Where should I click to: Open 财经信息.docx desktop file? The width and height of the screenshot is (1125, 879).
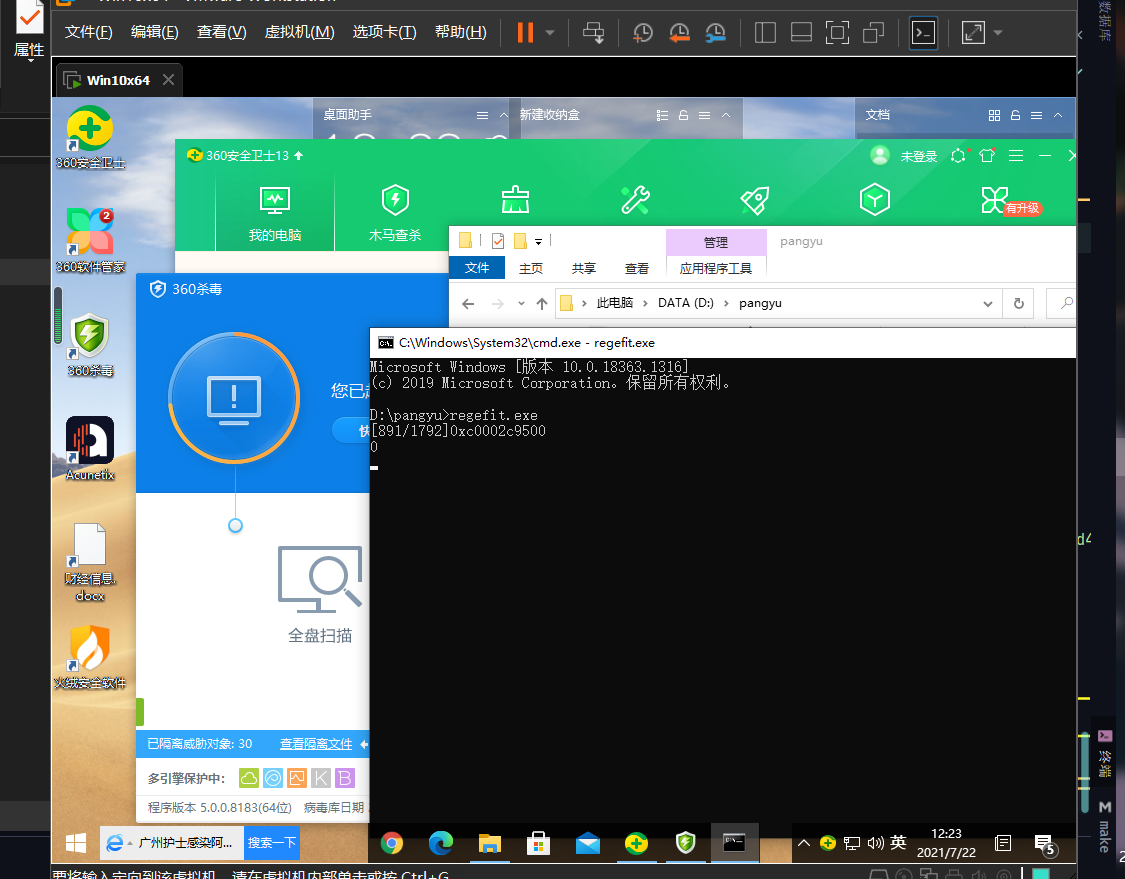90,562
